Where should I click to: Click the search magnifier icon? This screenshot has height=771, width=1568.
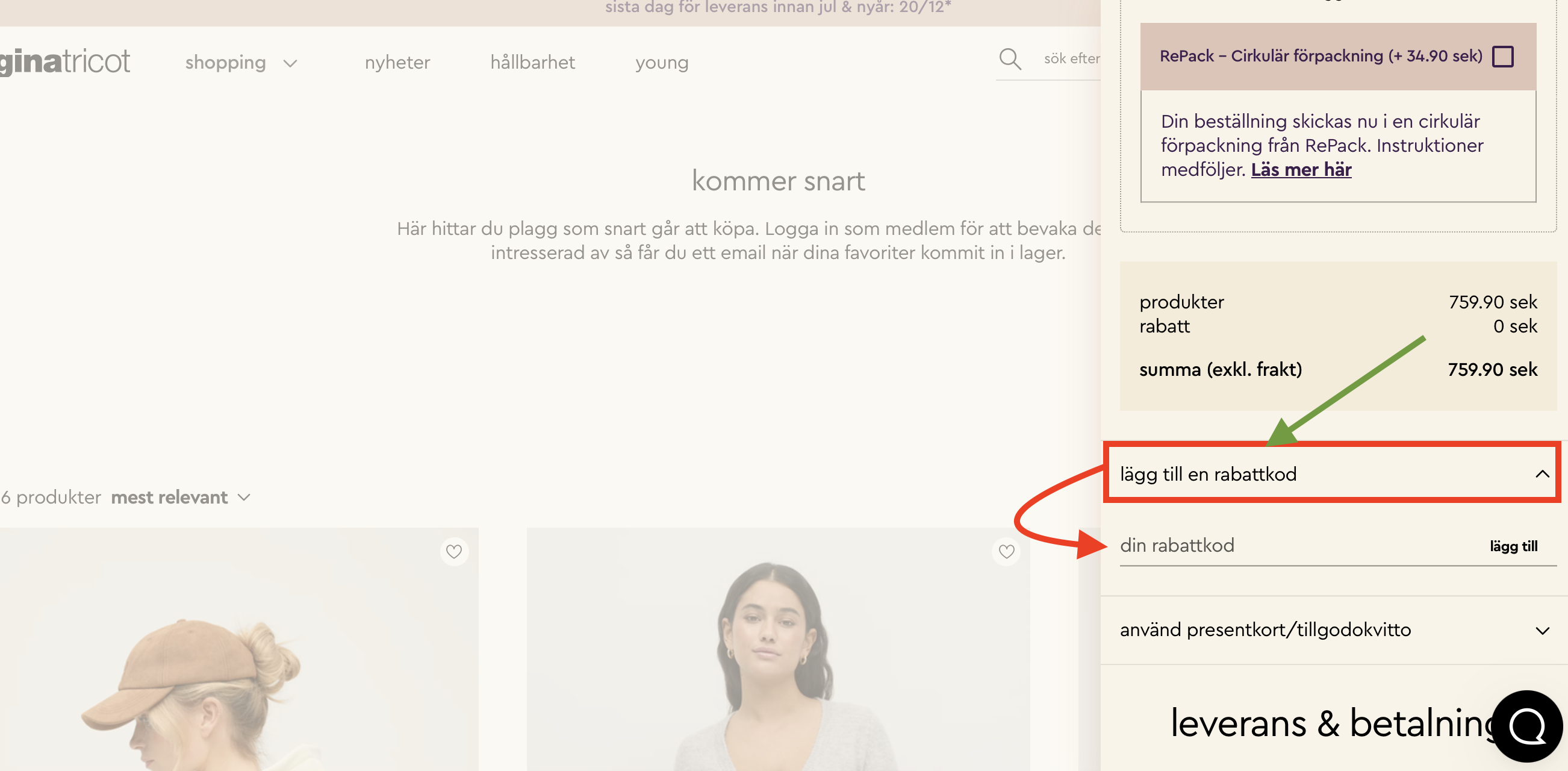click(1010, 59)
